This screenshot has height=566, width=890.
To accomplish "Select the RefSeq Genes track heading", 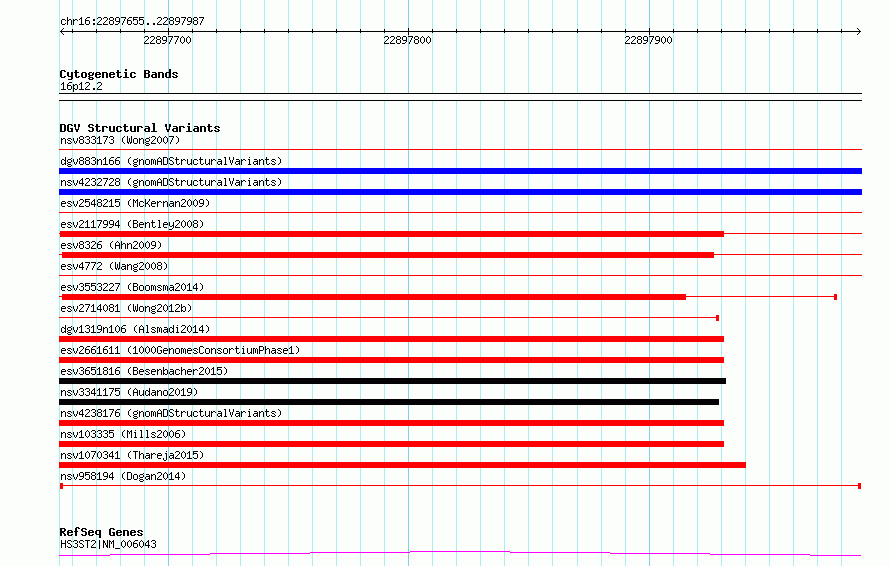I will coord(102,532).
